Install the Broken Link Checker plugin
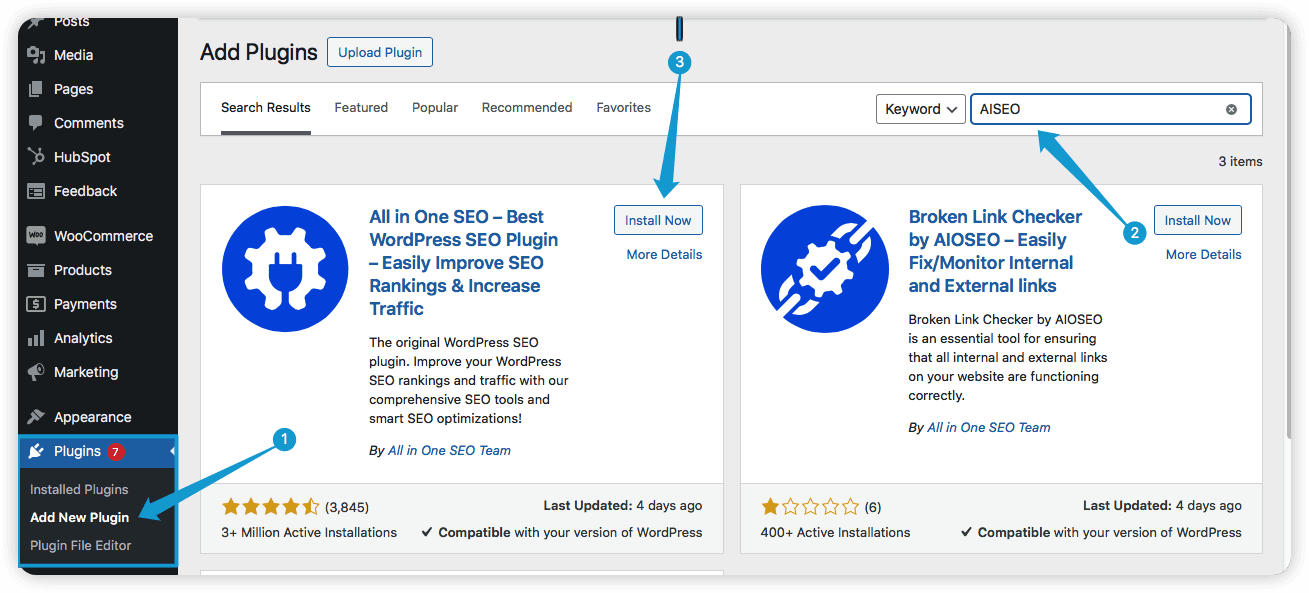The image size is (1309, 593). (x=1197, y=220)
